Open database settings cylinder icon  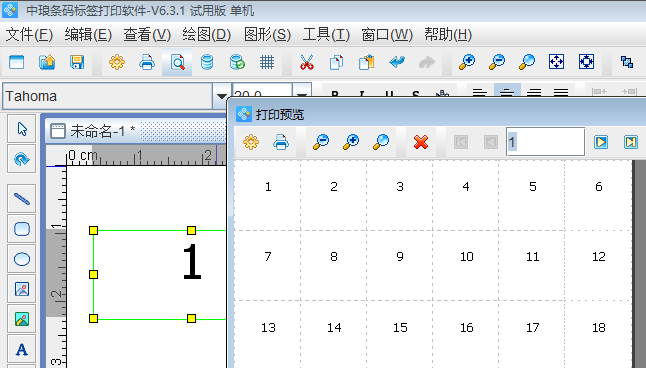tap(207, 62)
